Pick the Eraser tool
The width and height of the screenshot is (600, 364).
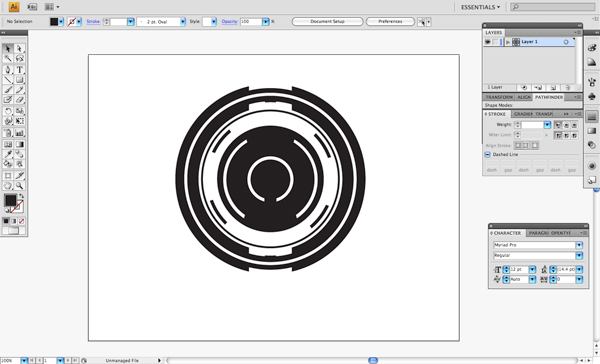pyautogui.click(x=20, y=100)
